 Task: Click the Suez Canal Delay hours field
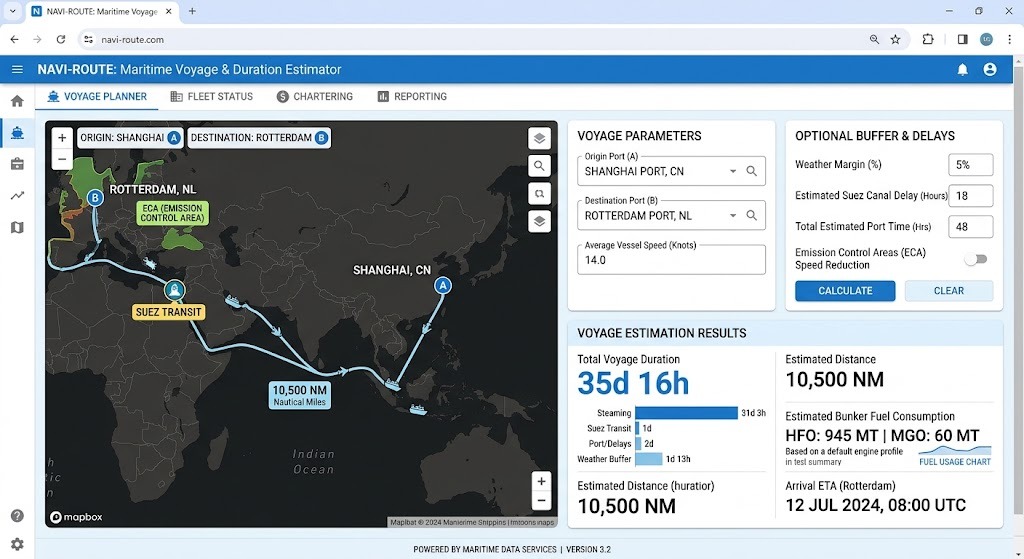click(970, 195)
